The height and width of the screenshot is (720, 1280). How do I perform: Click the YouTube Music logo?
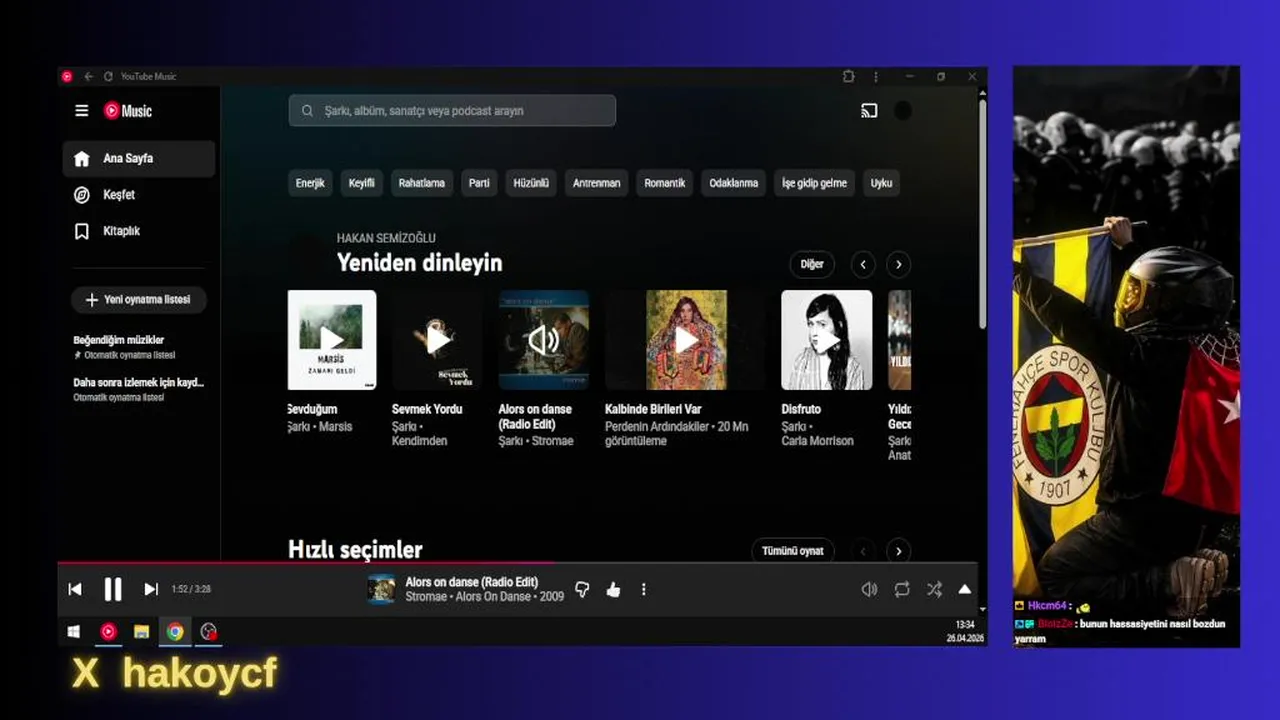click(128, 111)
